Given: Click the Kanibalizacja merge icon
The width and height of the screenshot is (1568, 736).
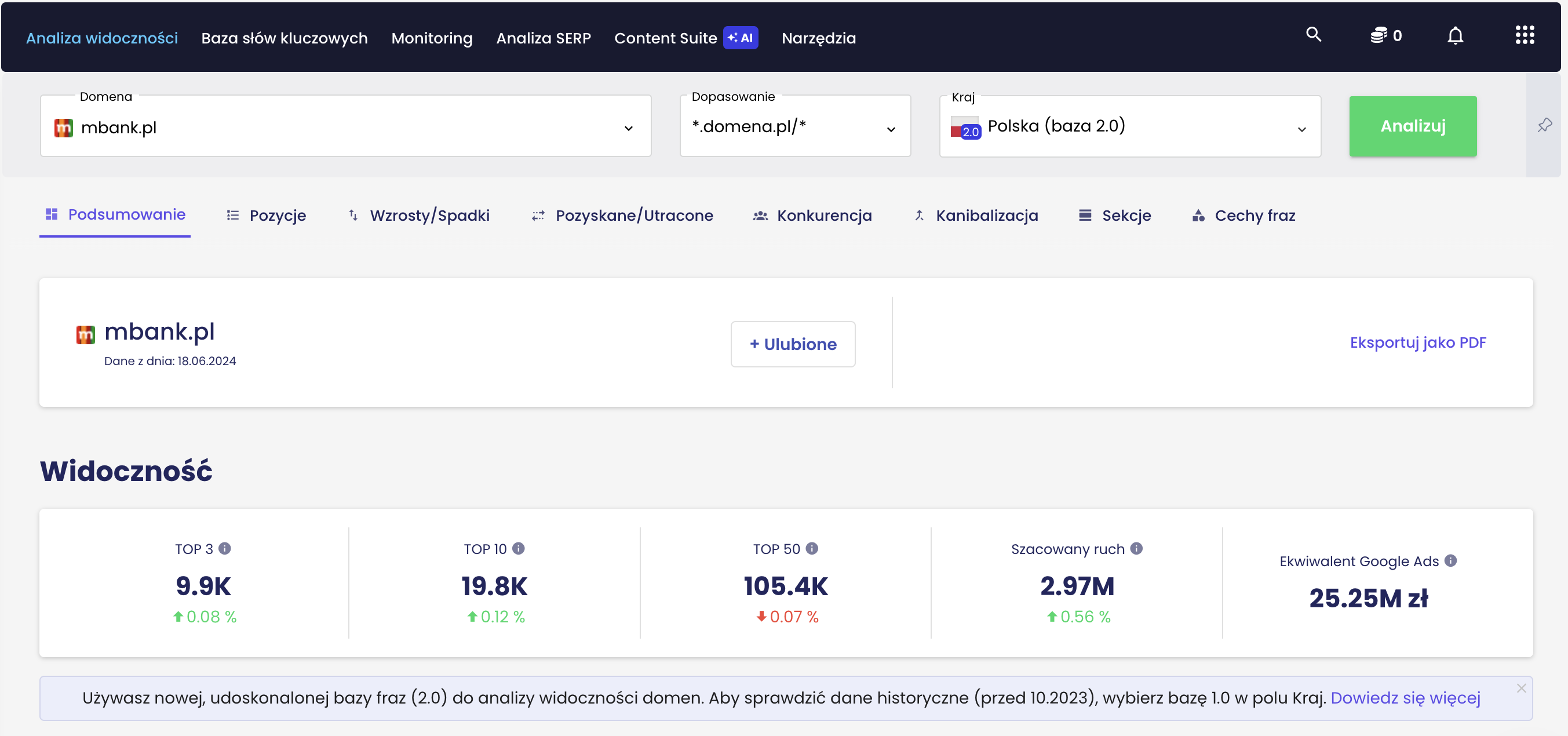Looking at the screenshot, I should 919,216.
